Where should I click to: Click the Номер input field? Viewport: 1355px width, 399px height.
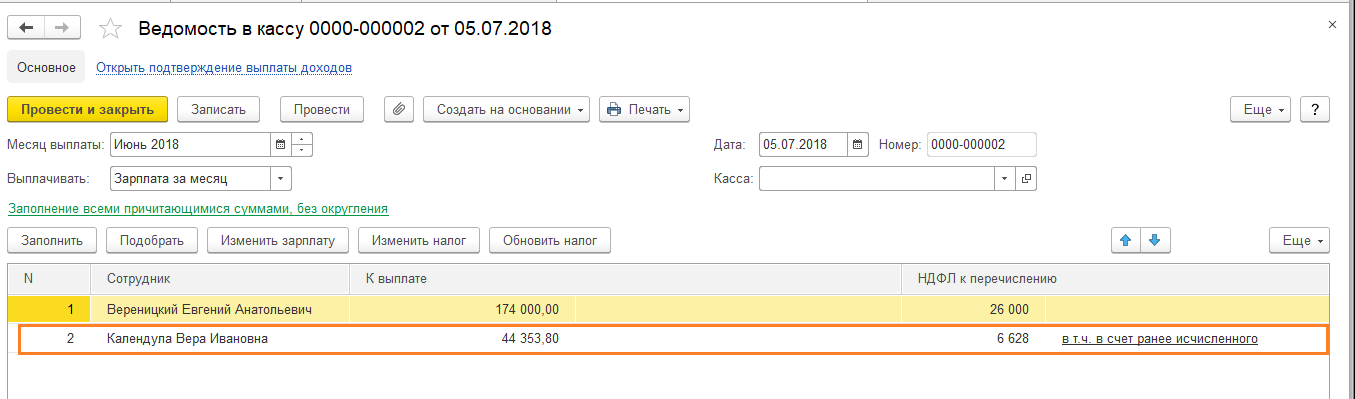coord(982,144)
